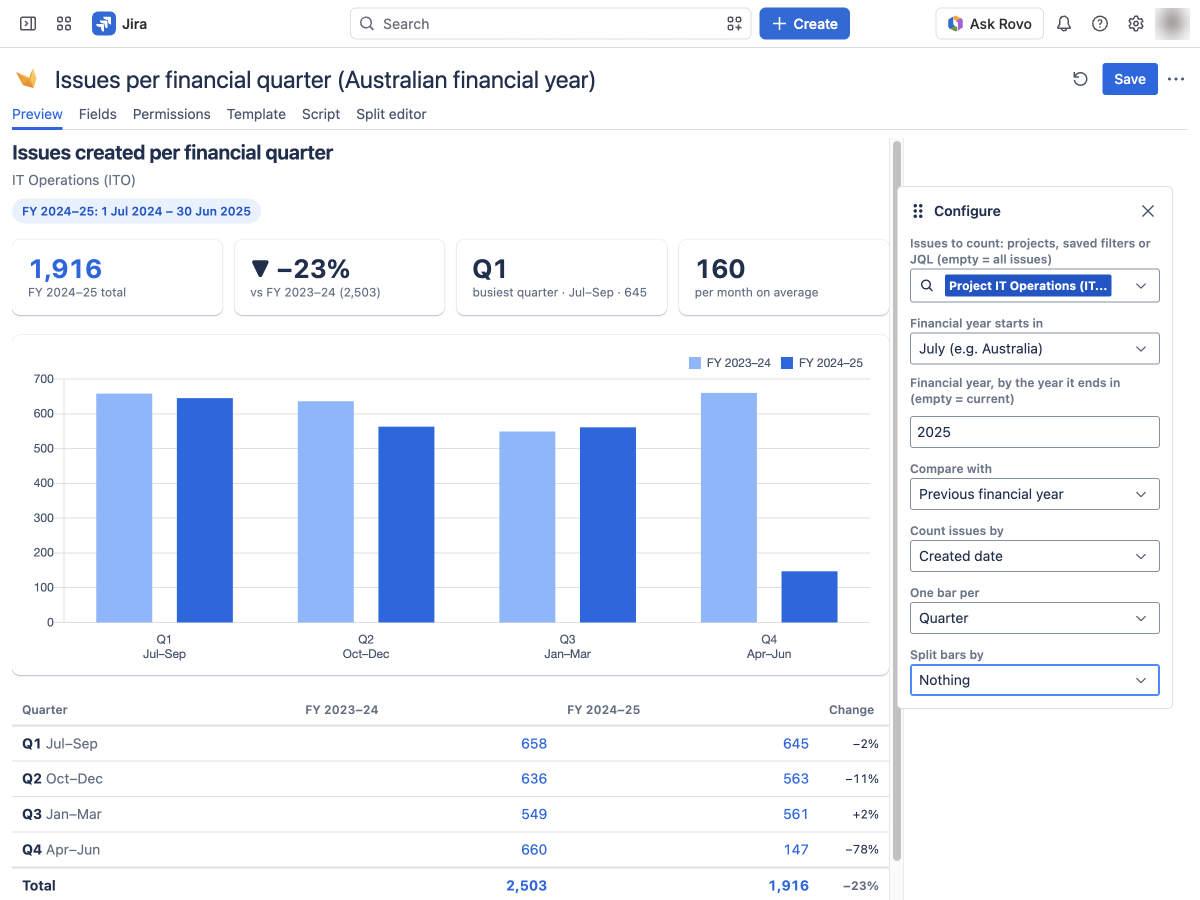Open notifications bell icon
This screenshot has height=900, width=1200.
click(x=1064, y=23)
